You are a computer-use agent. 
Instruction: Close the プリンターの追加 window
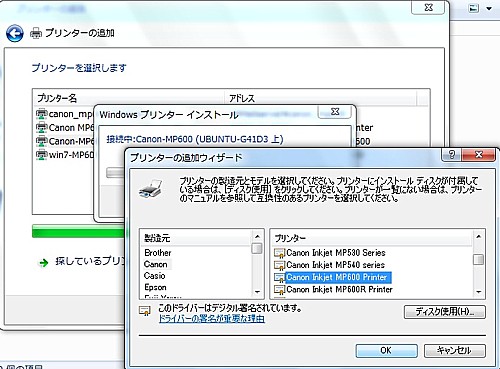(428, 7)
